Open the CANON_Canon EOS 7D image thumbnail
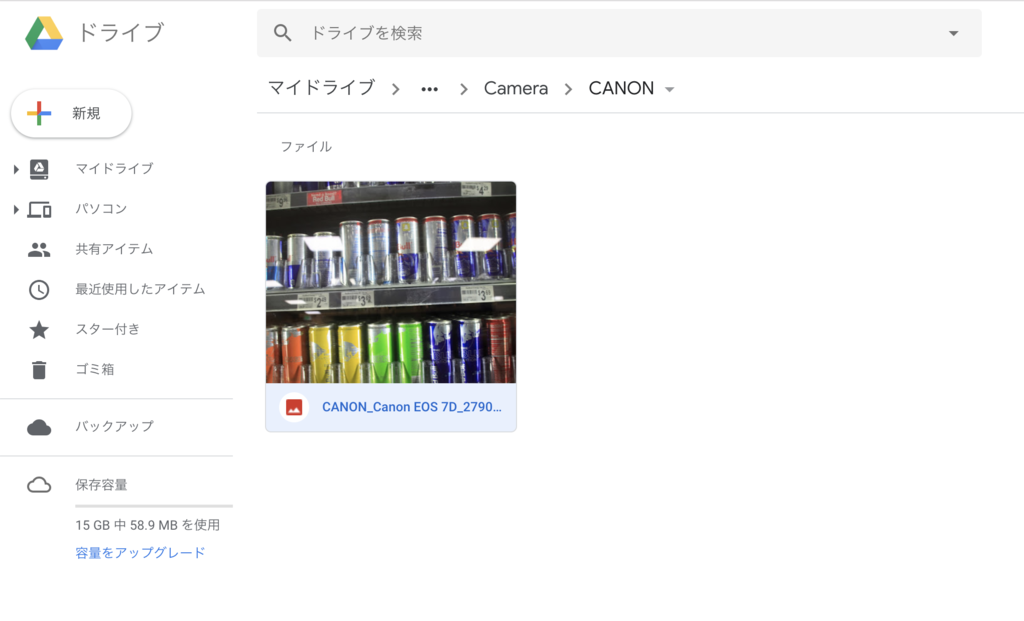The image size is (1024, 621). [390, 282]
